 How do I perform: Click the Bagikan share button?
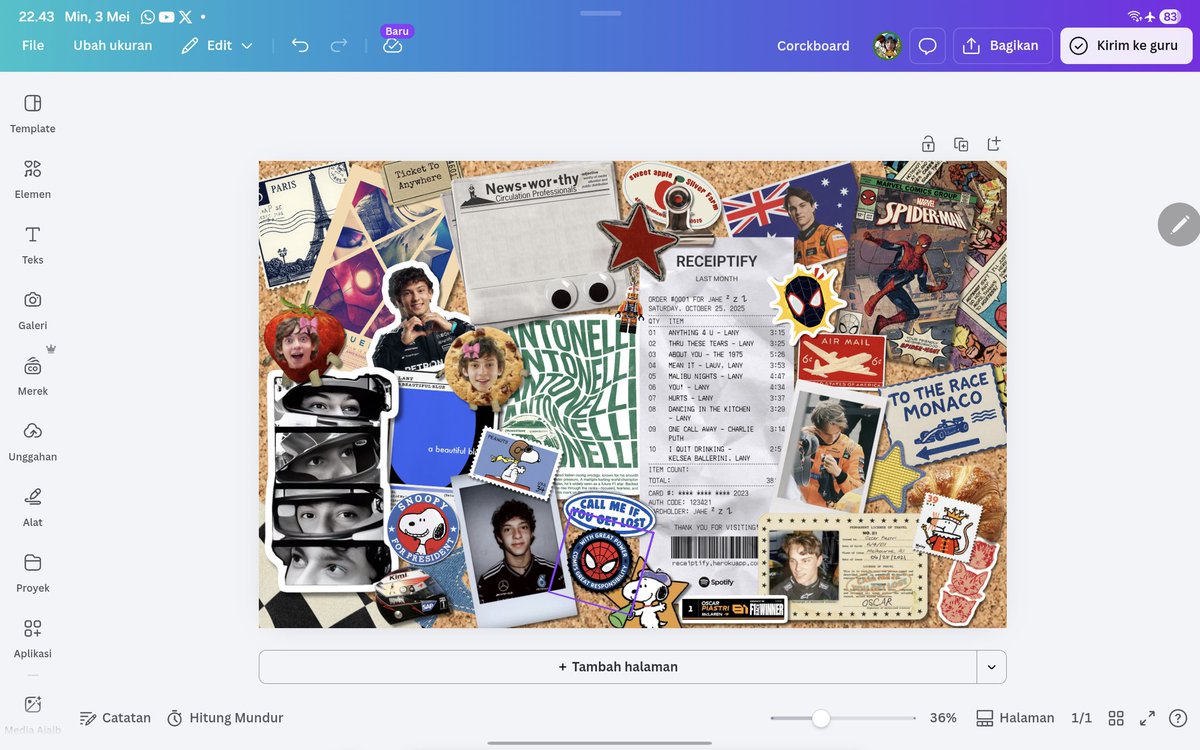pyautogui.click(x=1002, y=46)
